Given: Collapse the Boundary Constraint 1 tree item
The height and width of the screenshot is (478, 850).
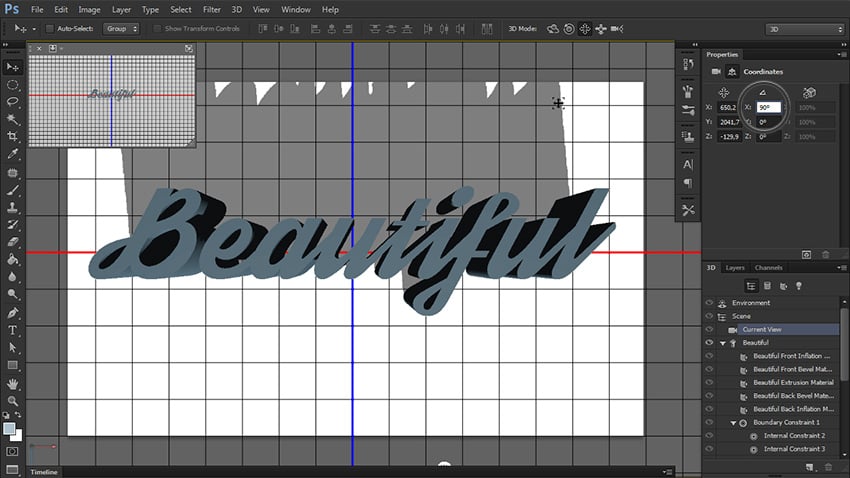Looking at the screenshot, I should [x=733, y=423].
